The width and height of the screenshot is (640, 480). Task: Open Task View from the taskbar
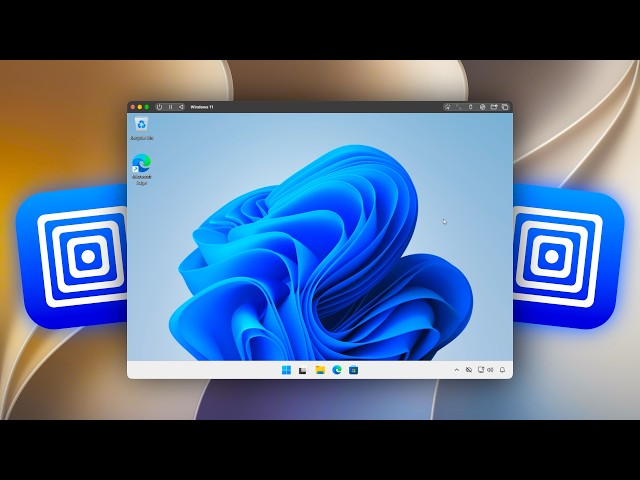point(302,370)
